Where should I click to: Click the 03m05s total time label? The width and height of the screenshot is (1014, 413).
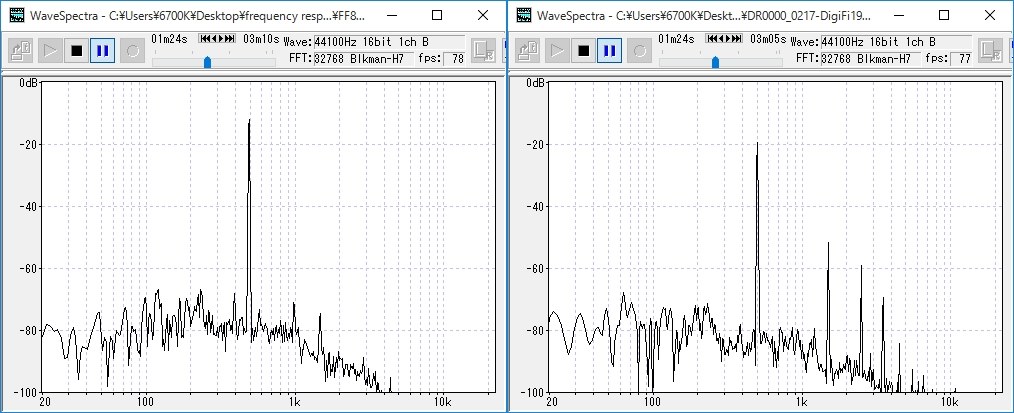[x=768, y=39]
